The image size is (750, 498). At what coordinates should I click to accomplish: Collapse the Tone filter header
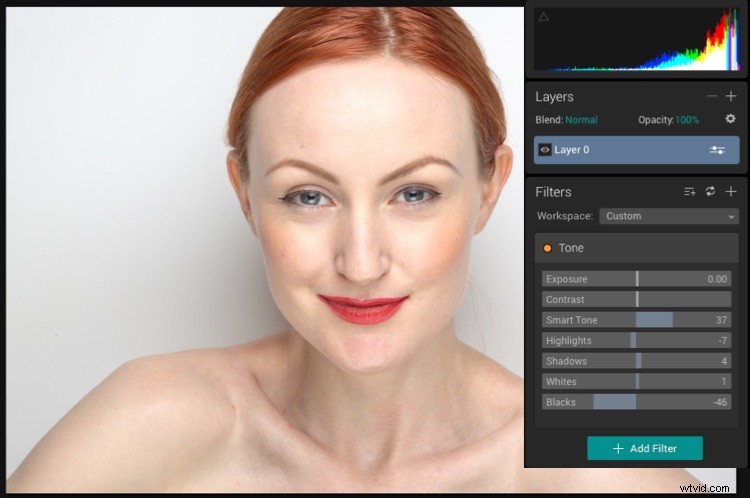[637, 248]
